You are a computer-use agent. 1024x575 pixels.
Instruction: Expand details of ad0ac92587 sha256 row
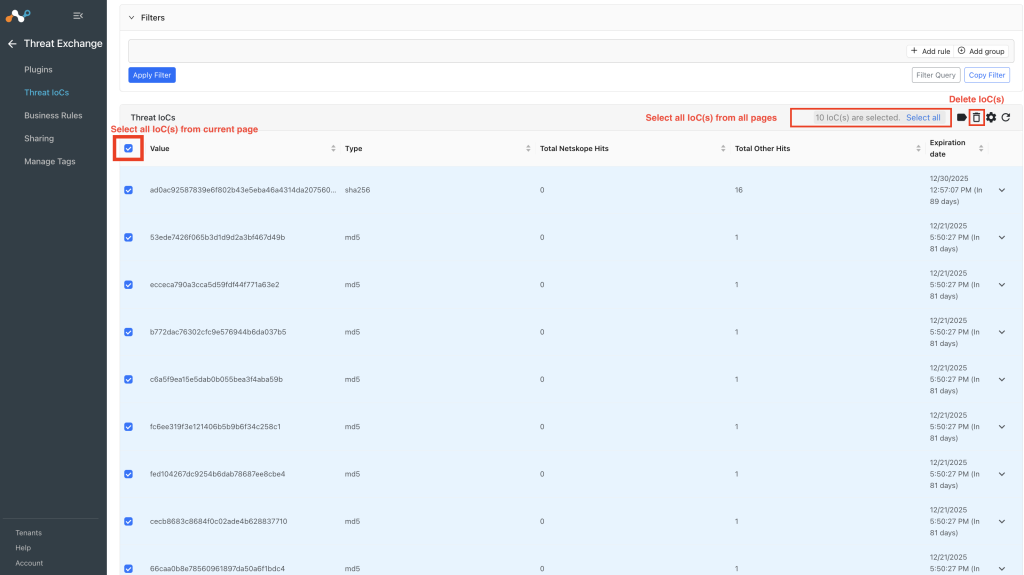[1002, 190]
